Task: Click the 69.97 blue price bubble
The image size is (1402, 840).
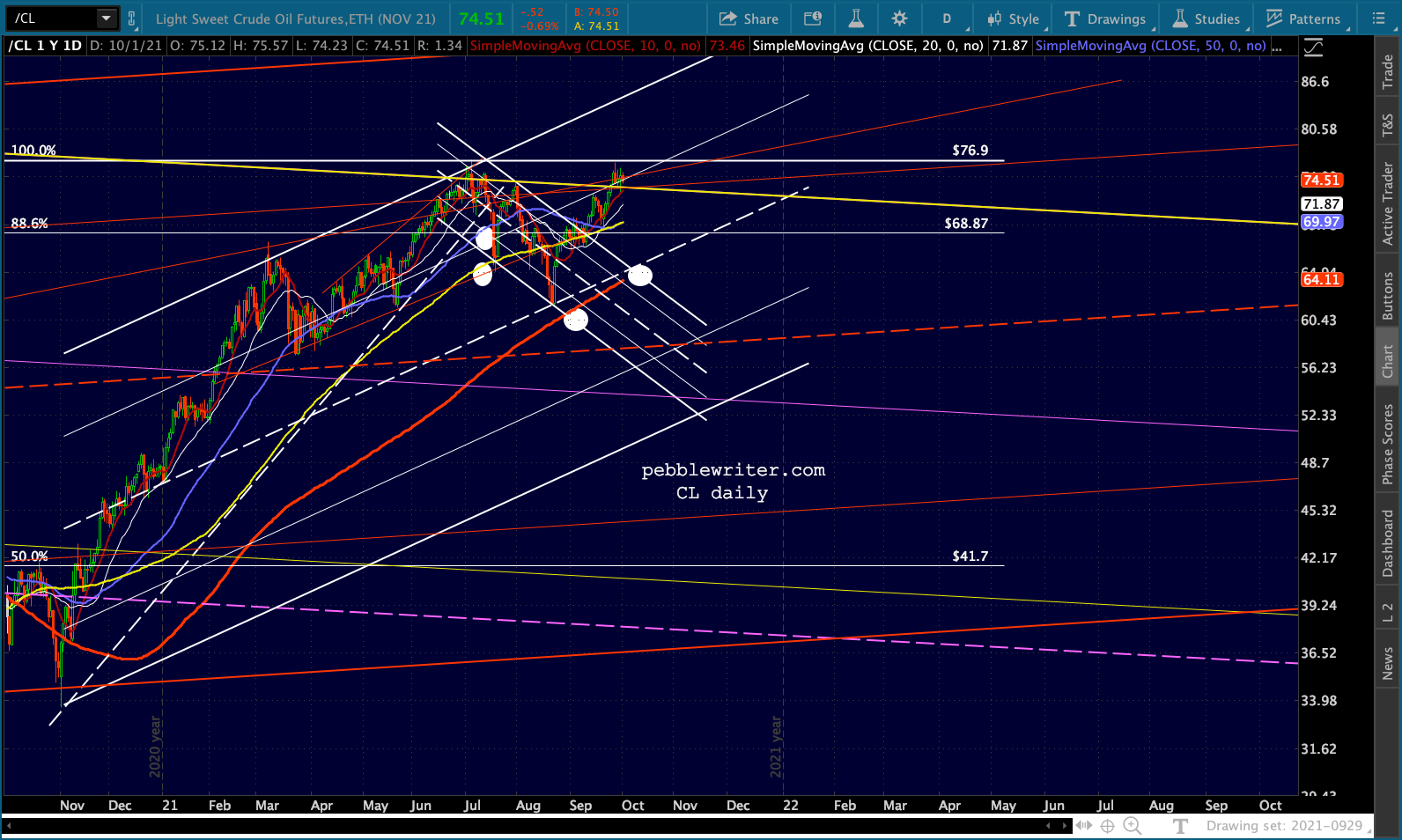Action: coord(1321,222)
